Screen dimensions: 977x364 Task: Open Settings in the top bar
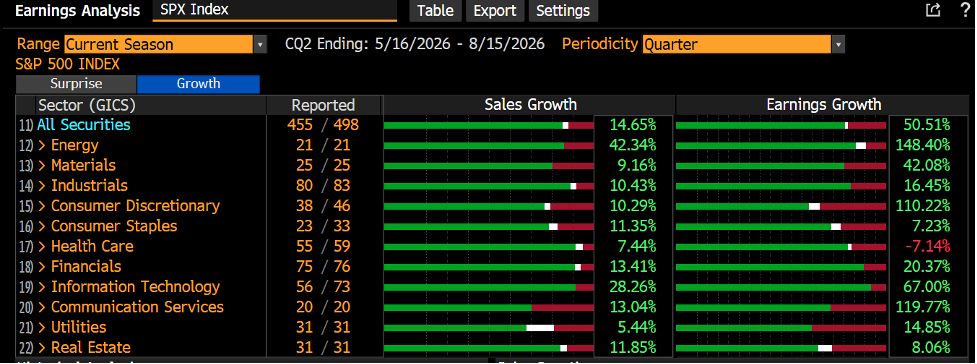[x=563, y=11]
